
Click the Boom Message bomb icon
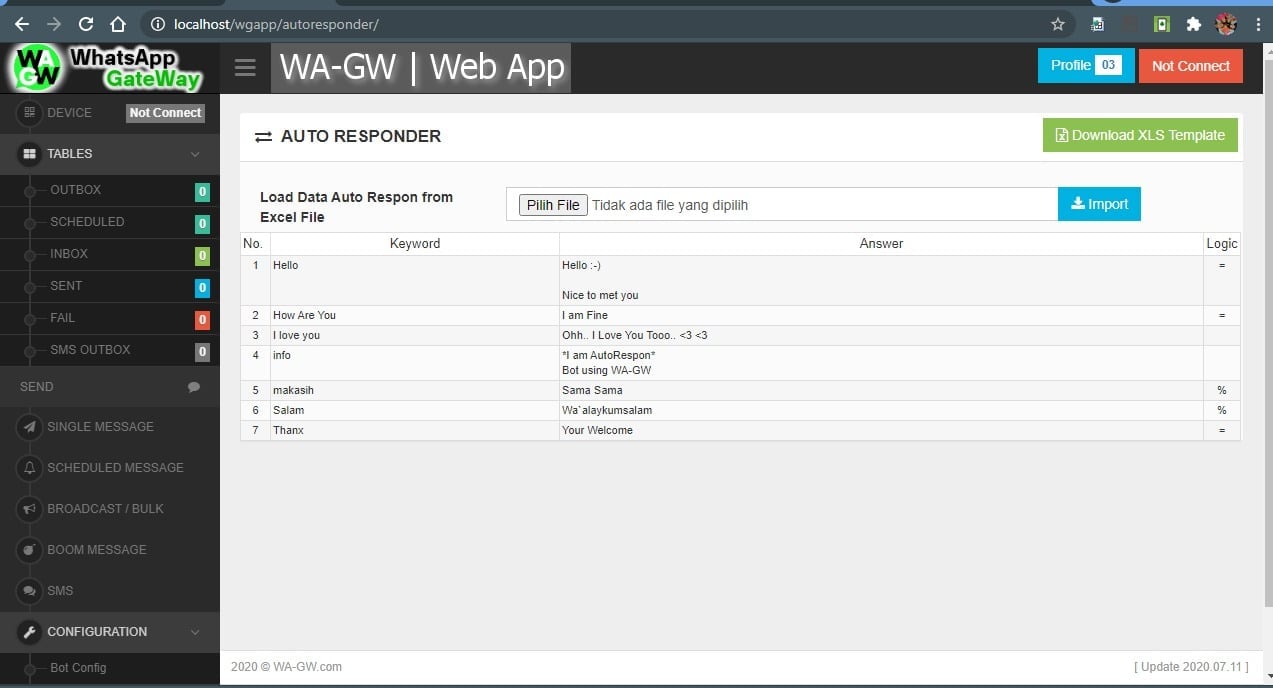pos(30,550)
